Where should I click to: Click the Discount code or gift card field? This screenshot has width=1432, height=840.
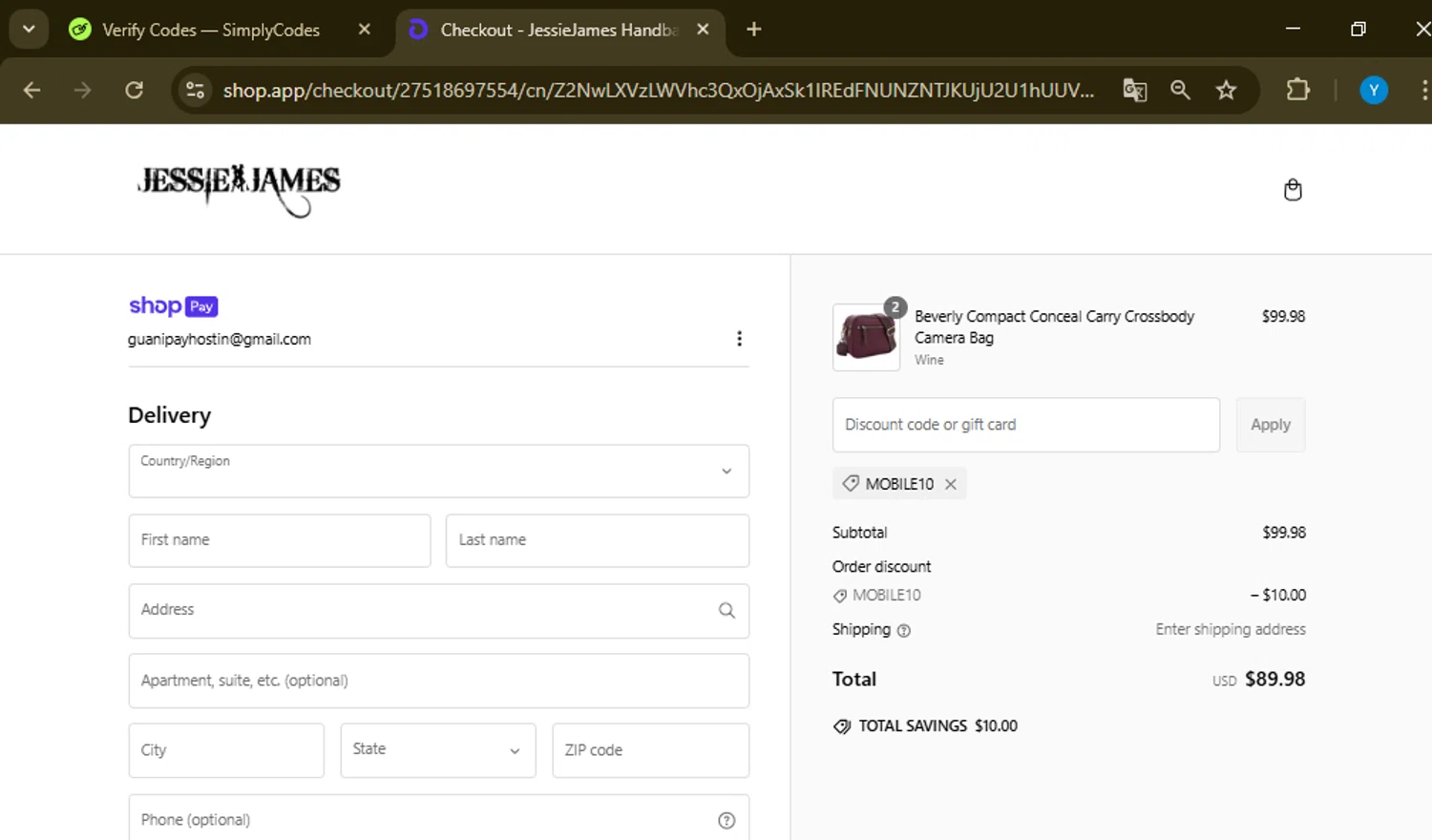click(x=1026, y=425)
